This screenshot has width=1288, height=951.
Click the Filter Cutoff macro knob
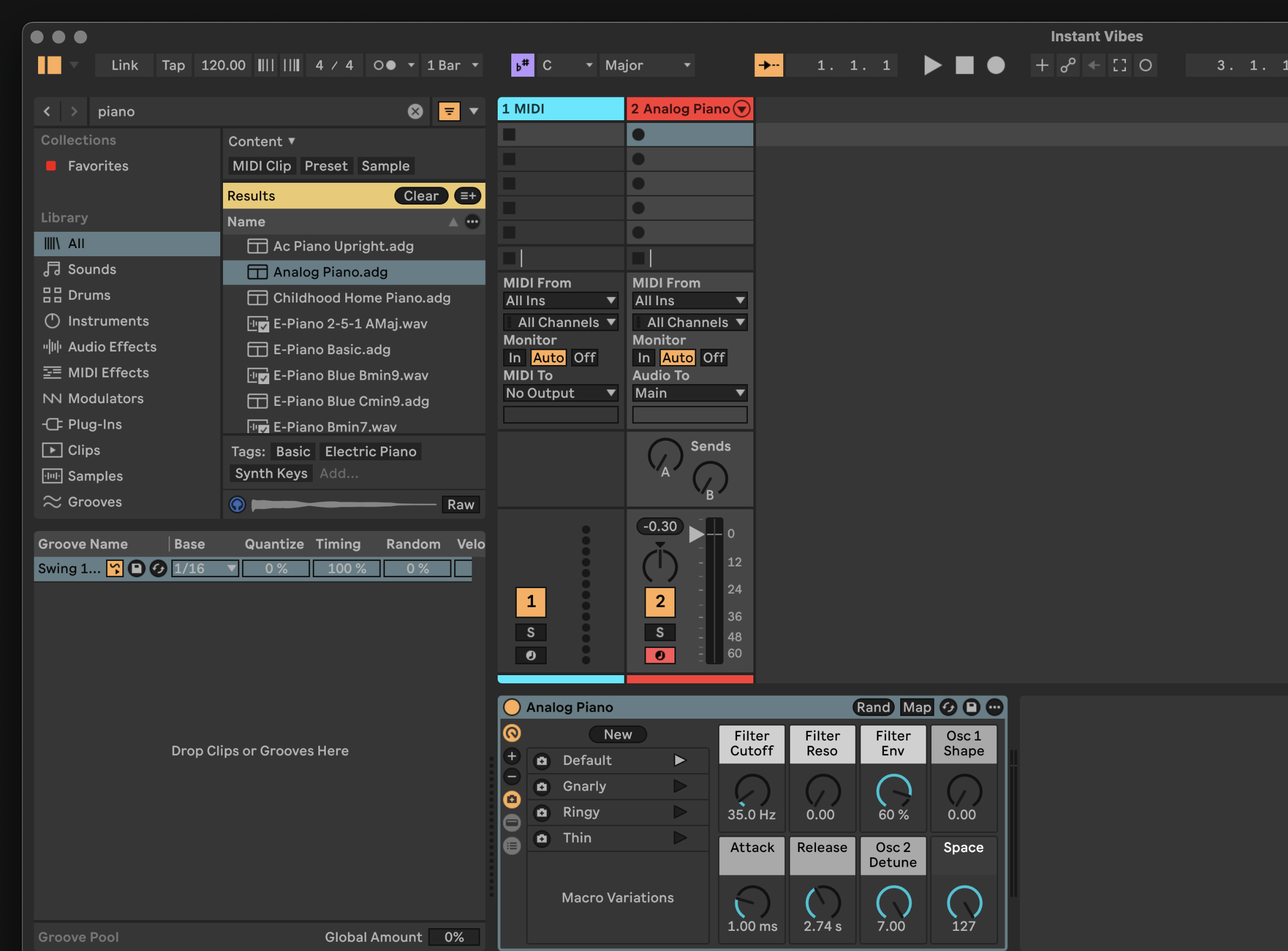[752, 791]
